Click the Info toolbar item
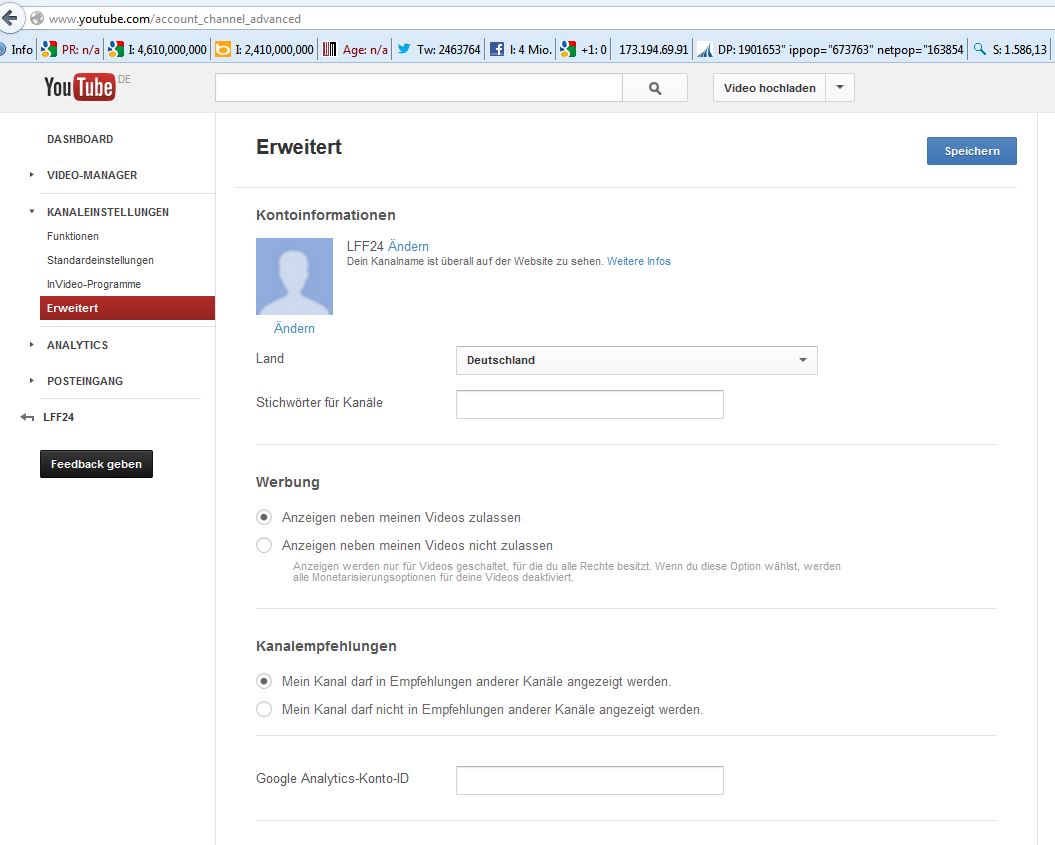The width and height of the screenshot is (1055, 845). [x=22, y=49]
